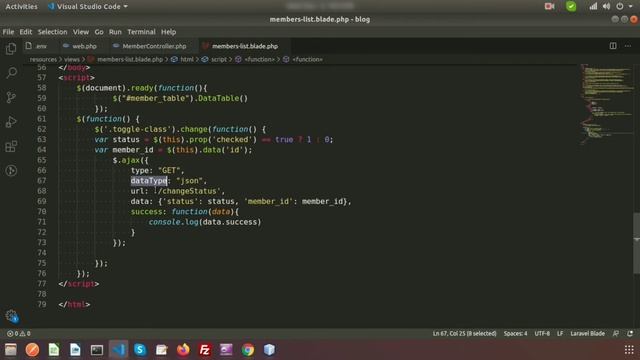The height and width of the screenshot is (360, 640).
Task: Open the Explorer view in activity bar
Action: 11,49
